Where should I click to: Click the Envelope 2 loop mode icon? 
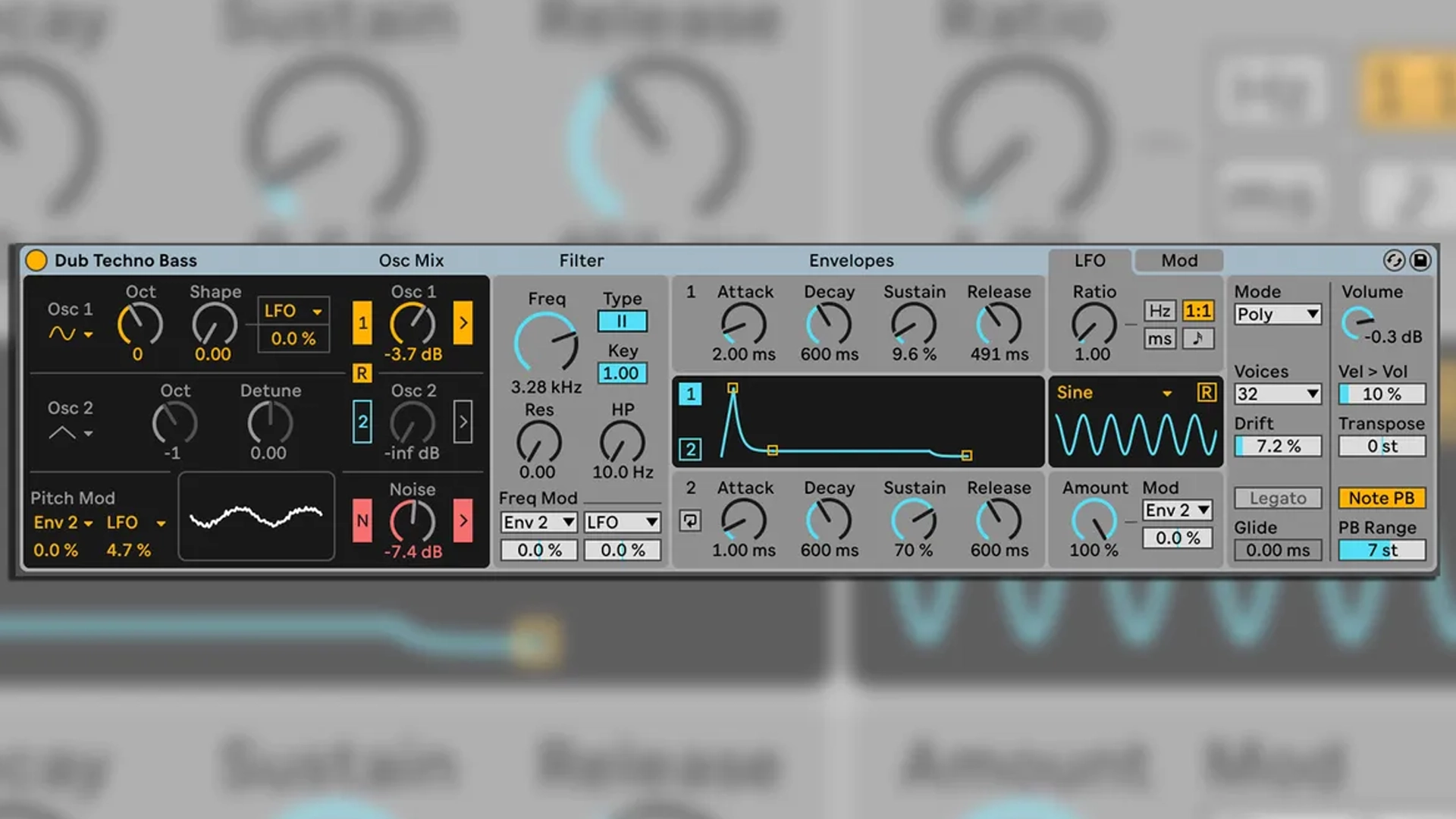690,521
